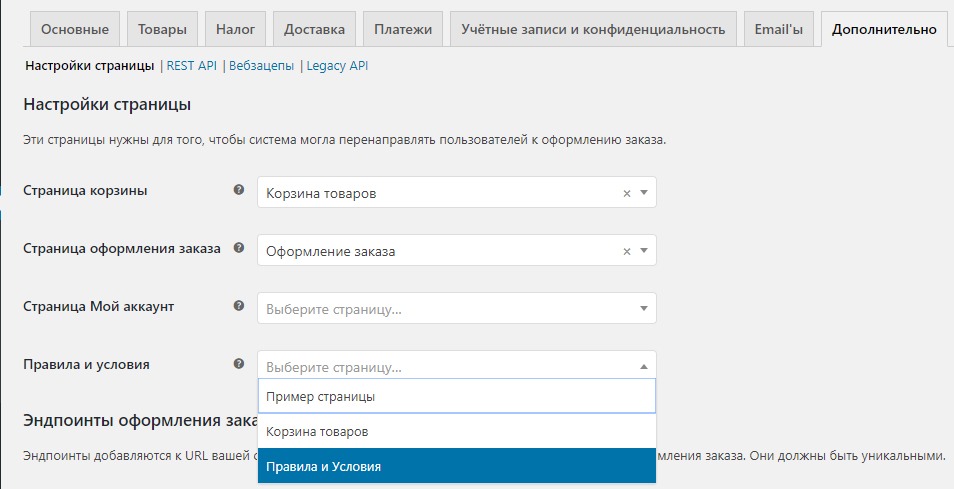
Task: Open help tooltip for Страница Мой аккаунт
Action: (x=238, y=305)
